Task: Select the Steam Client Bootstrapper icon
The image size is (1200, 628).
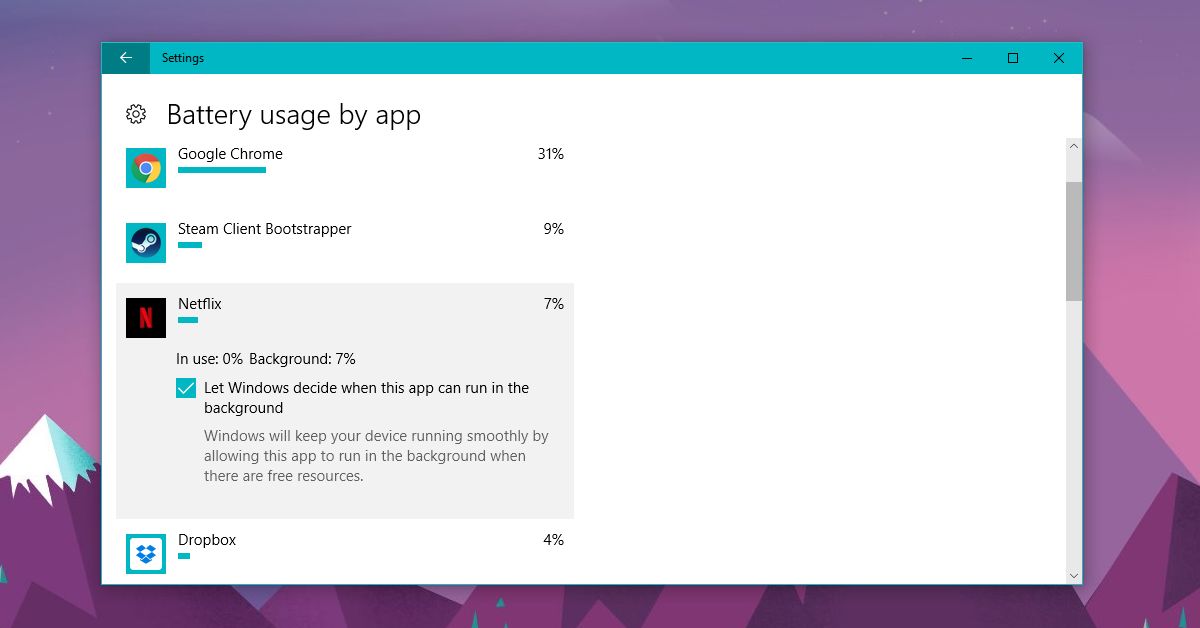Action: click(146, 243)
